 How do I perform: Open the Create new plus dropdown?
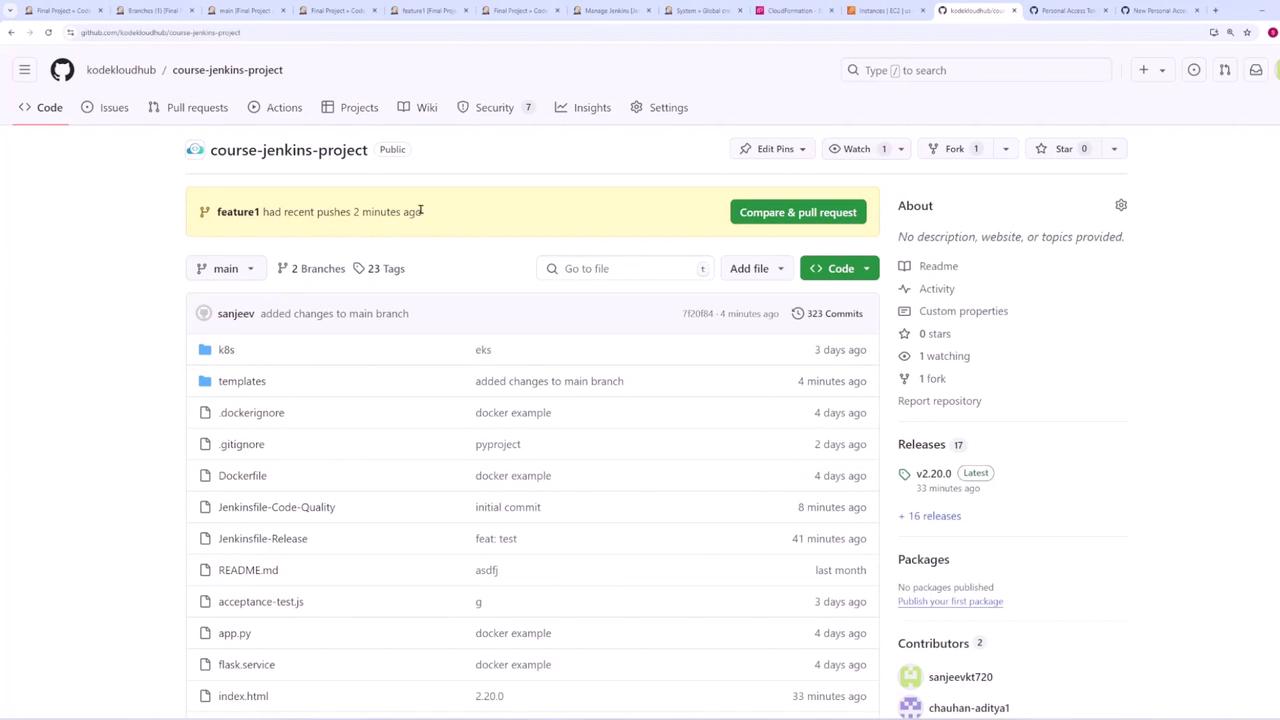click(x=1152, y=70)
